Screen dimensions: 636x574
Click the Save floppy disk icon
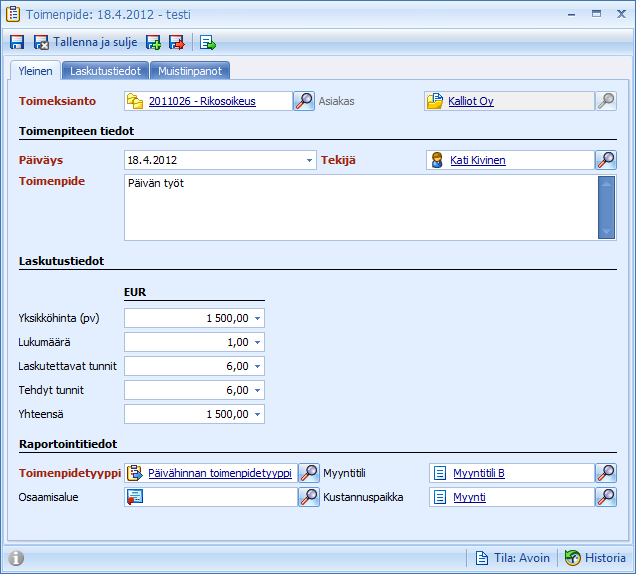click(17, 42)
